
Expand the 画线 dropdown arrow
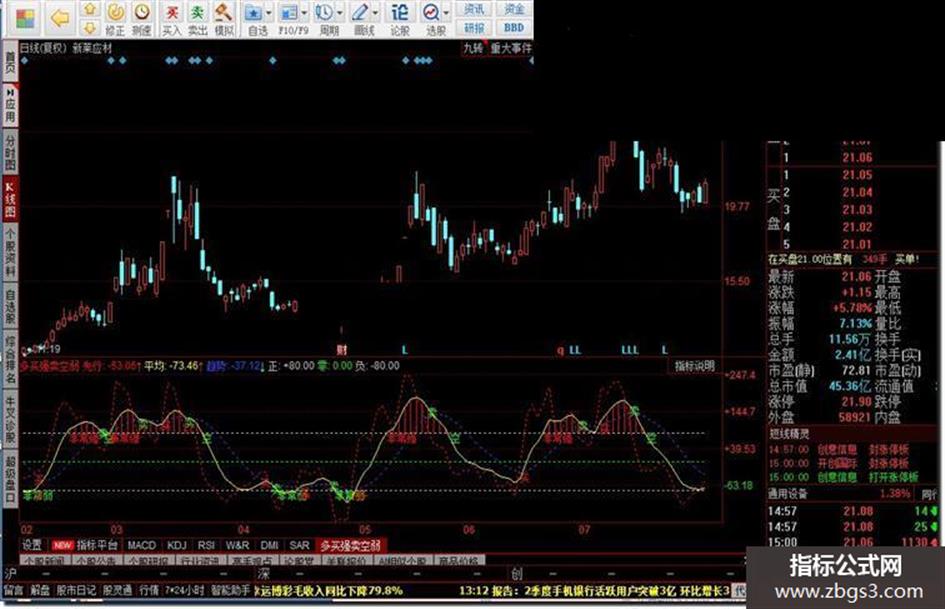[x=375, y=13]
